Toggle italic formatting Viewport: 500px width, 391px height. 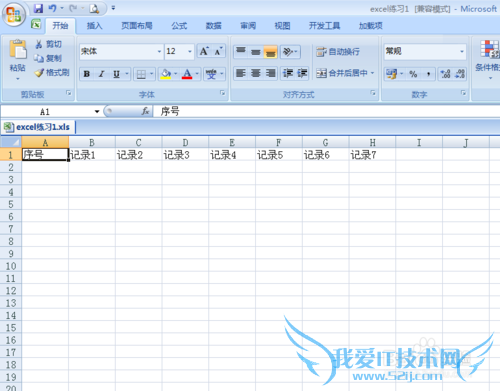[101, 74]
